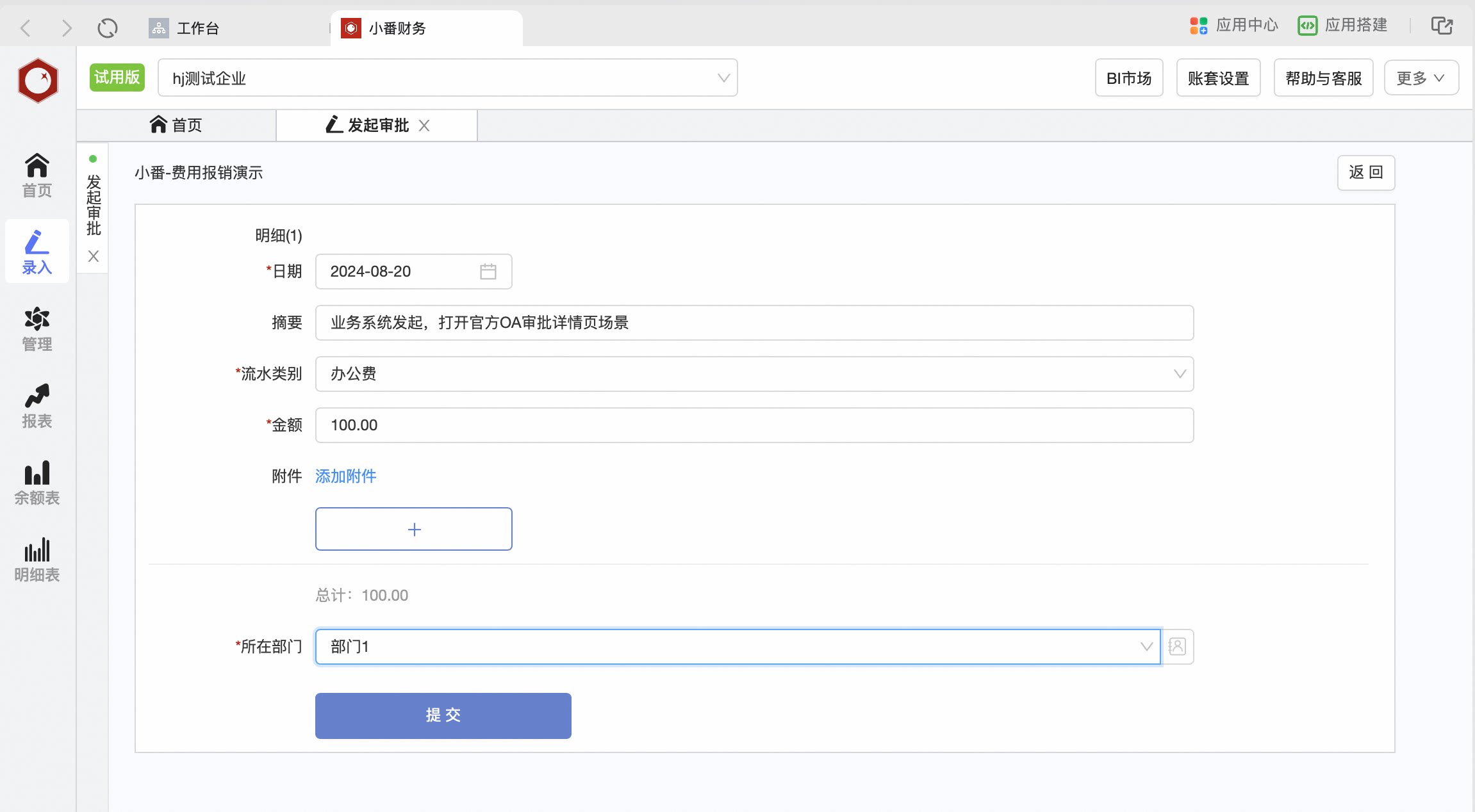The width and height of the screenshot is (1475, 812).
Task: Reload the page with refresh icon
Action: tap(108, 28)
